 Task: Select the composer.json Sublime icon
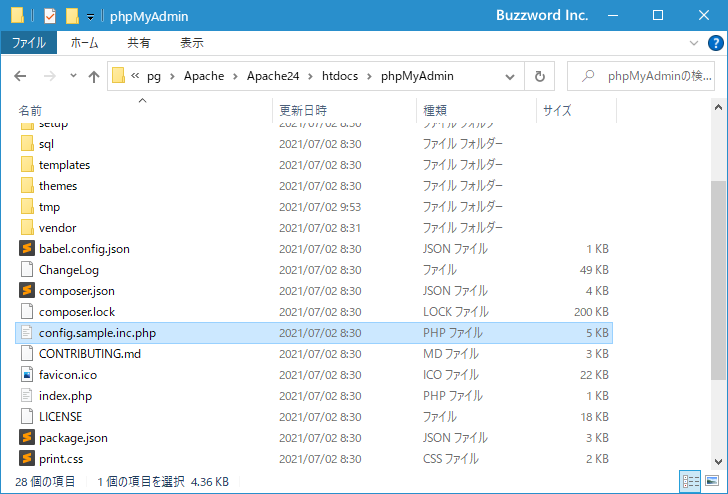(27, 290)
